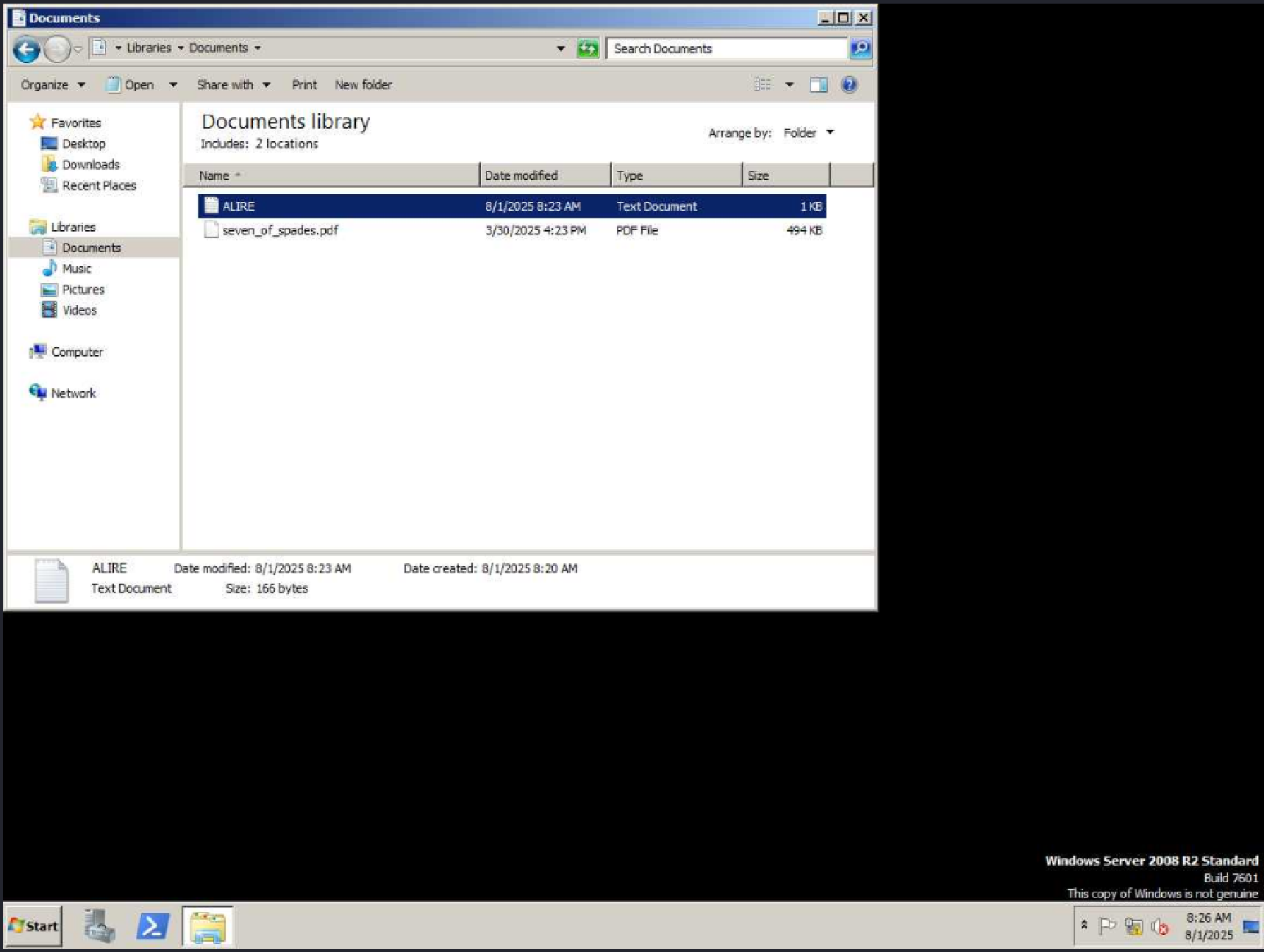Click the refresh icon beside address bar
This screenshot has height=952, width=1264.
point(588,49)
